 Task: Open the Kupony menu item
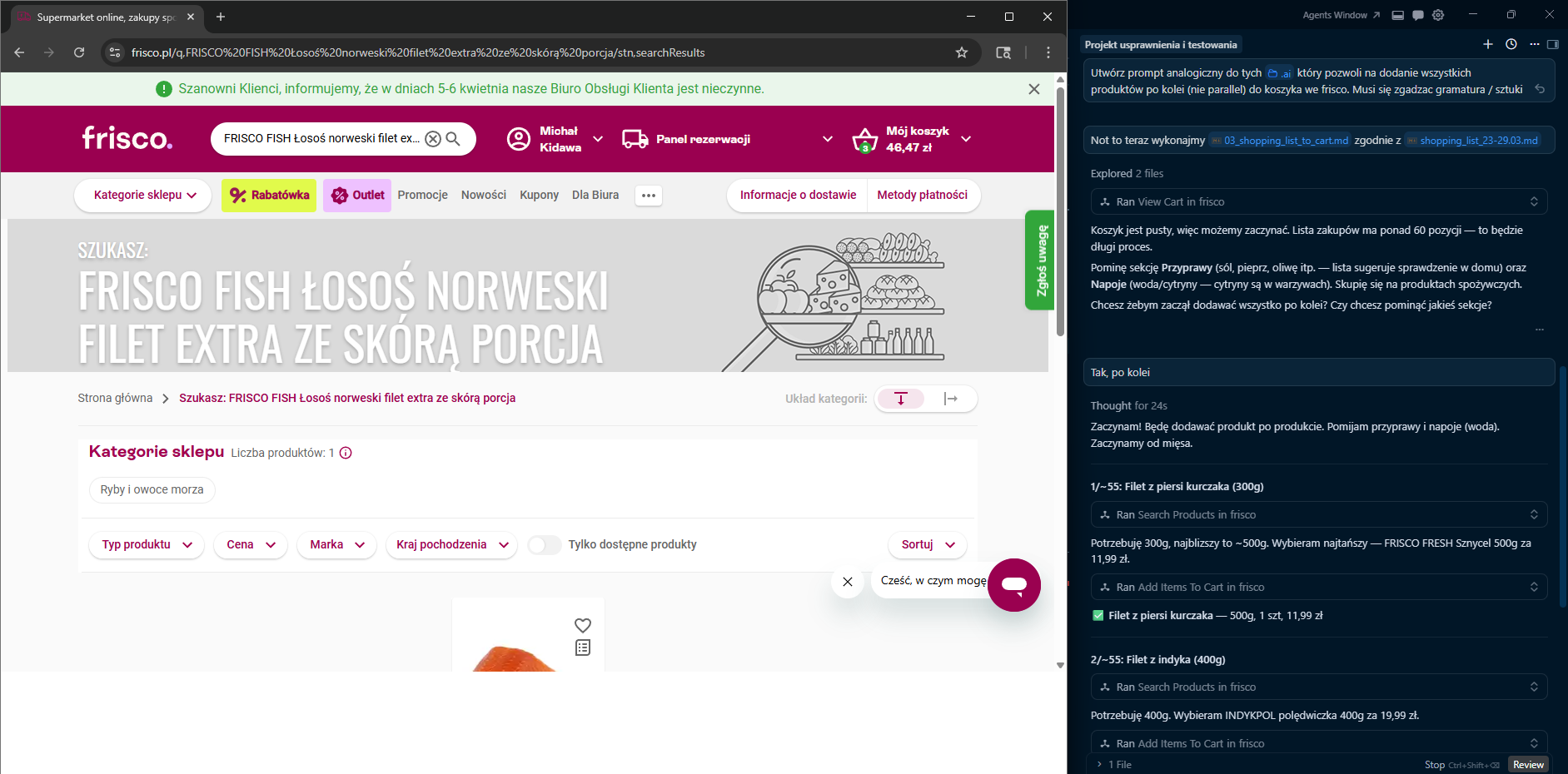tap(539, 195)
